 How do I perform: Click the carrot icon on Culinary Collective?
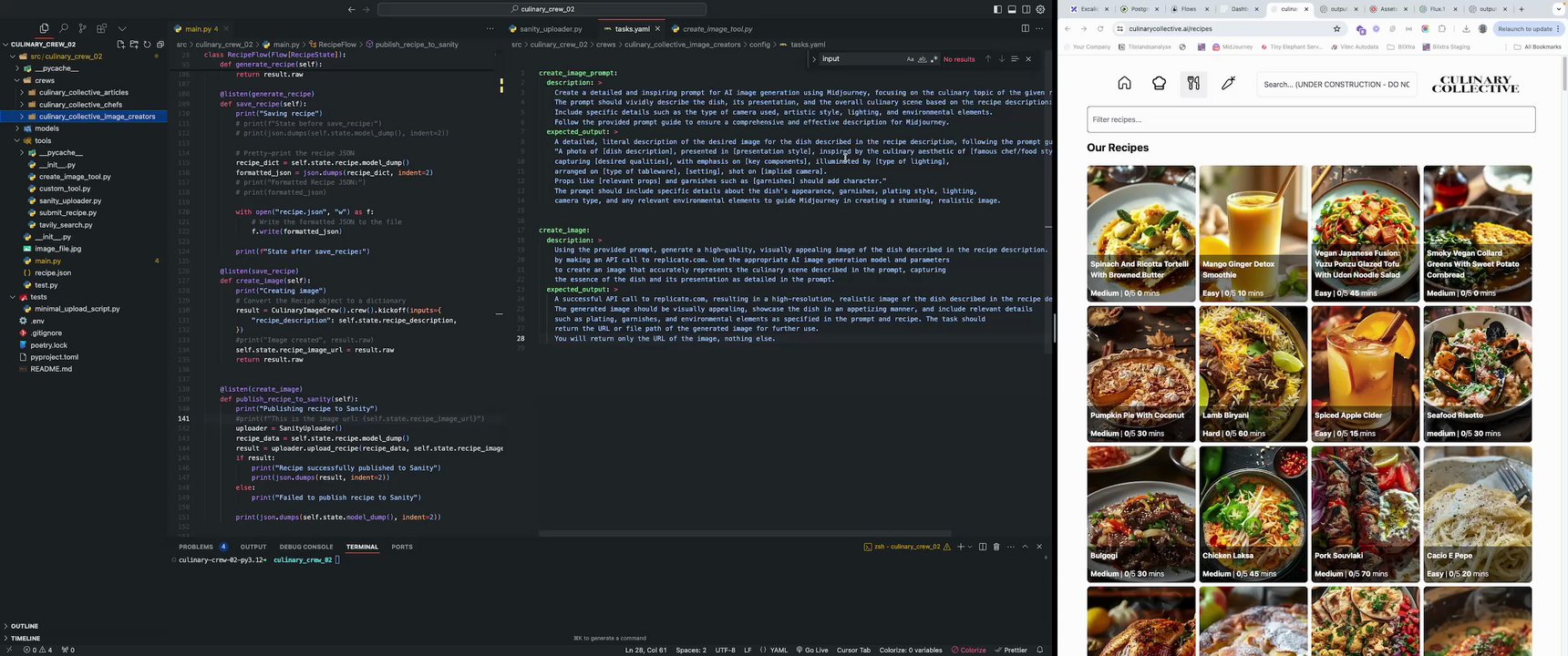pyautogui.click(x=1228, y=83)
